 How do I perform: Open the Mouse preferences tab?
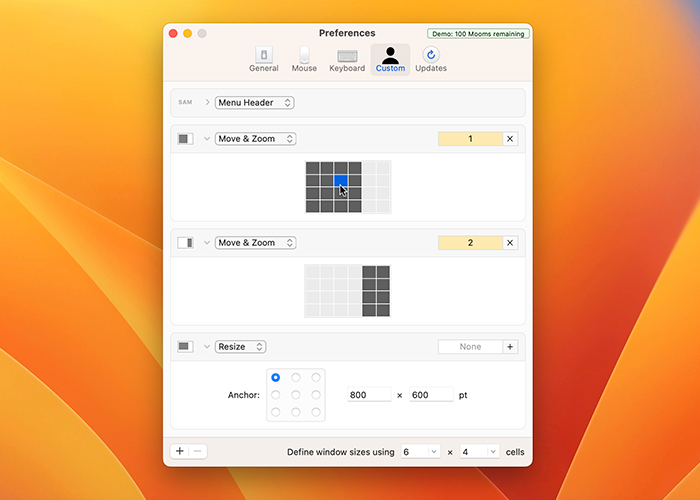pyautogui.click(x=304, y=60)
